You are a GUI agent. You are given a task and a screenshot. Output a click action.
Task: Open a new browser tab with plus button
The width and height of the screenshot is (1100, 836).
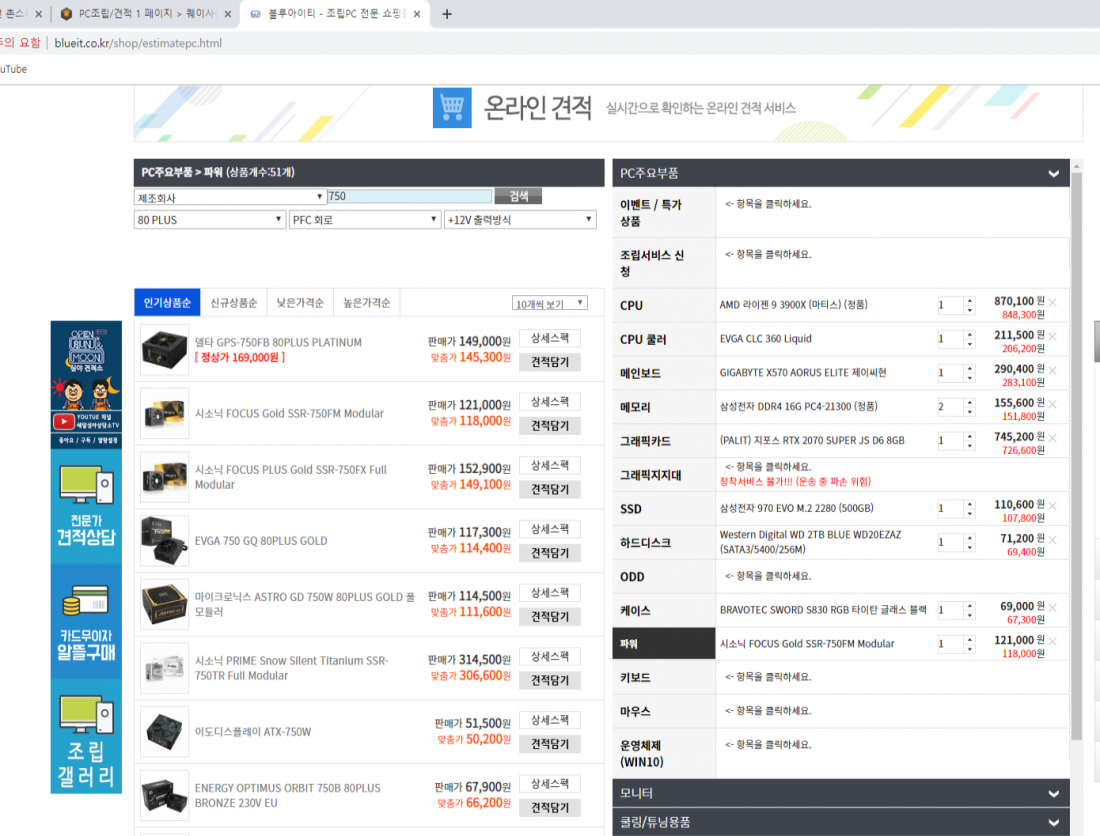(447, 14)
